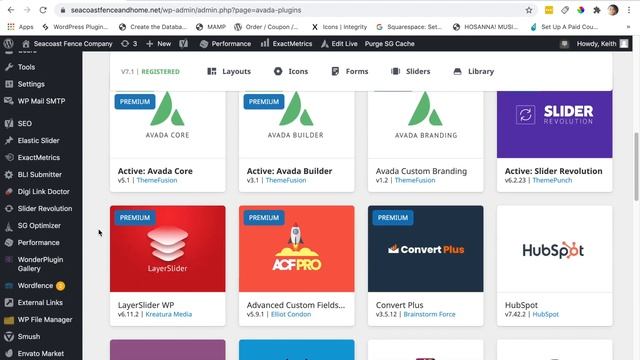Open Performance menu in admin bar
This screenshot has width=640, height=360.
click(225, 44)
